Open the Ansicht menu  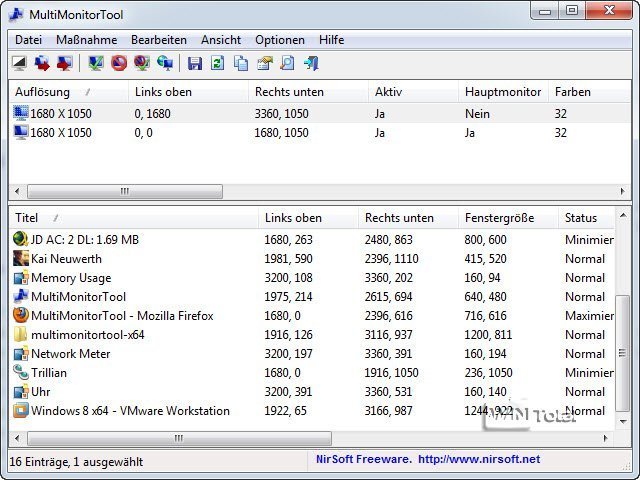(x=221, y=40)
